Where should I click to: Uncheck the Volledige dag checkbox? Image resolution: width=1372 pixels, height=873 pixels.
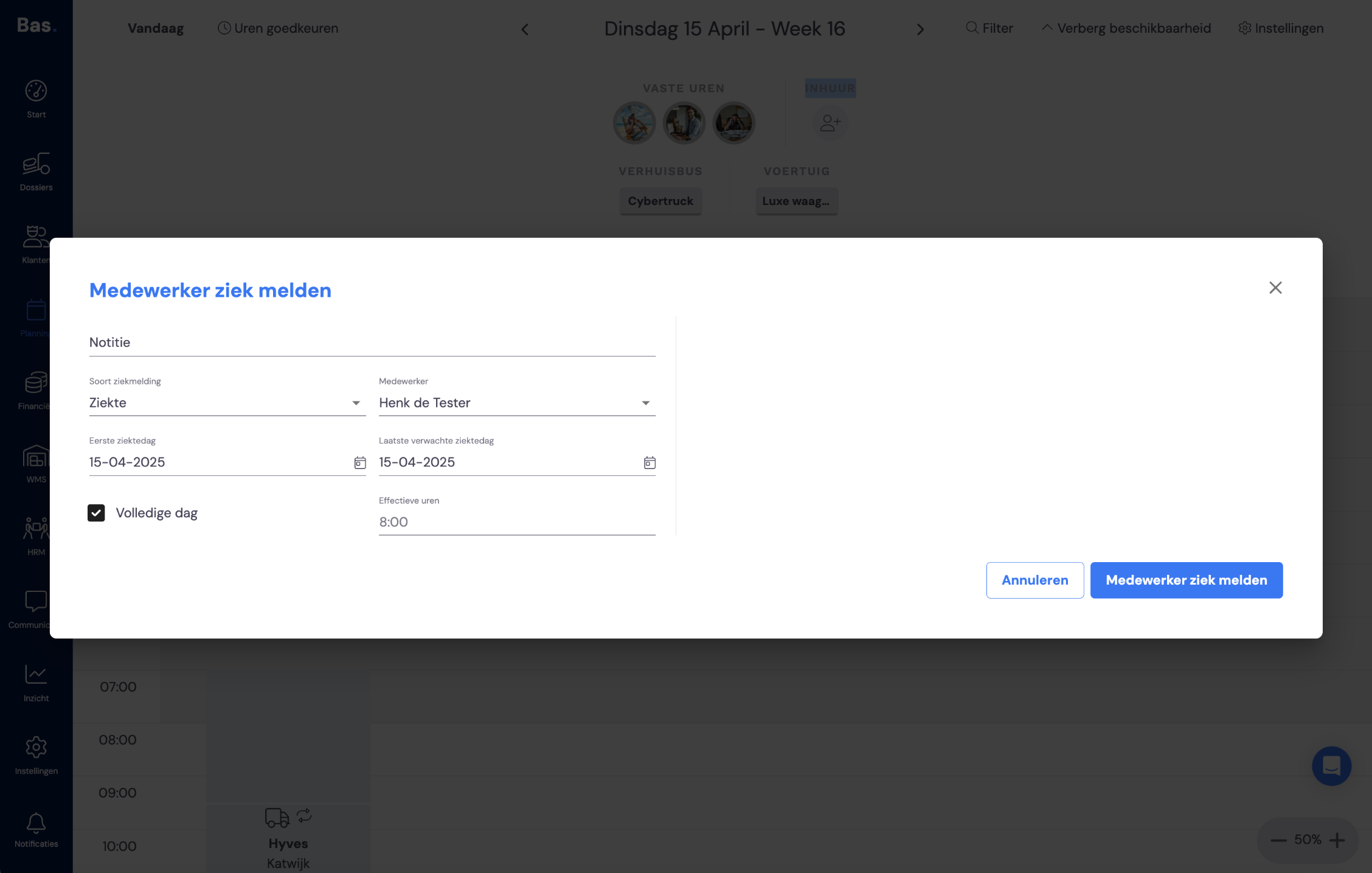click(96, 513)
